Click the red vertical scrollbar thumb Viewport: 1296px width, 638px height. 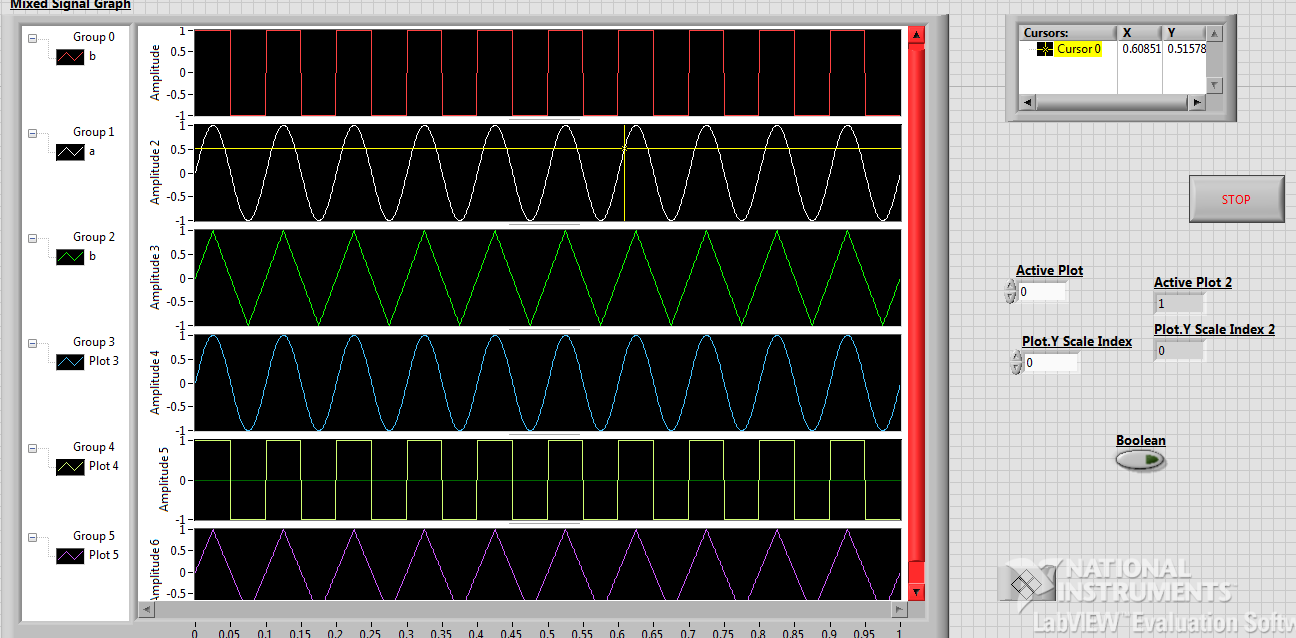pos(916,305)
